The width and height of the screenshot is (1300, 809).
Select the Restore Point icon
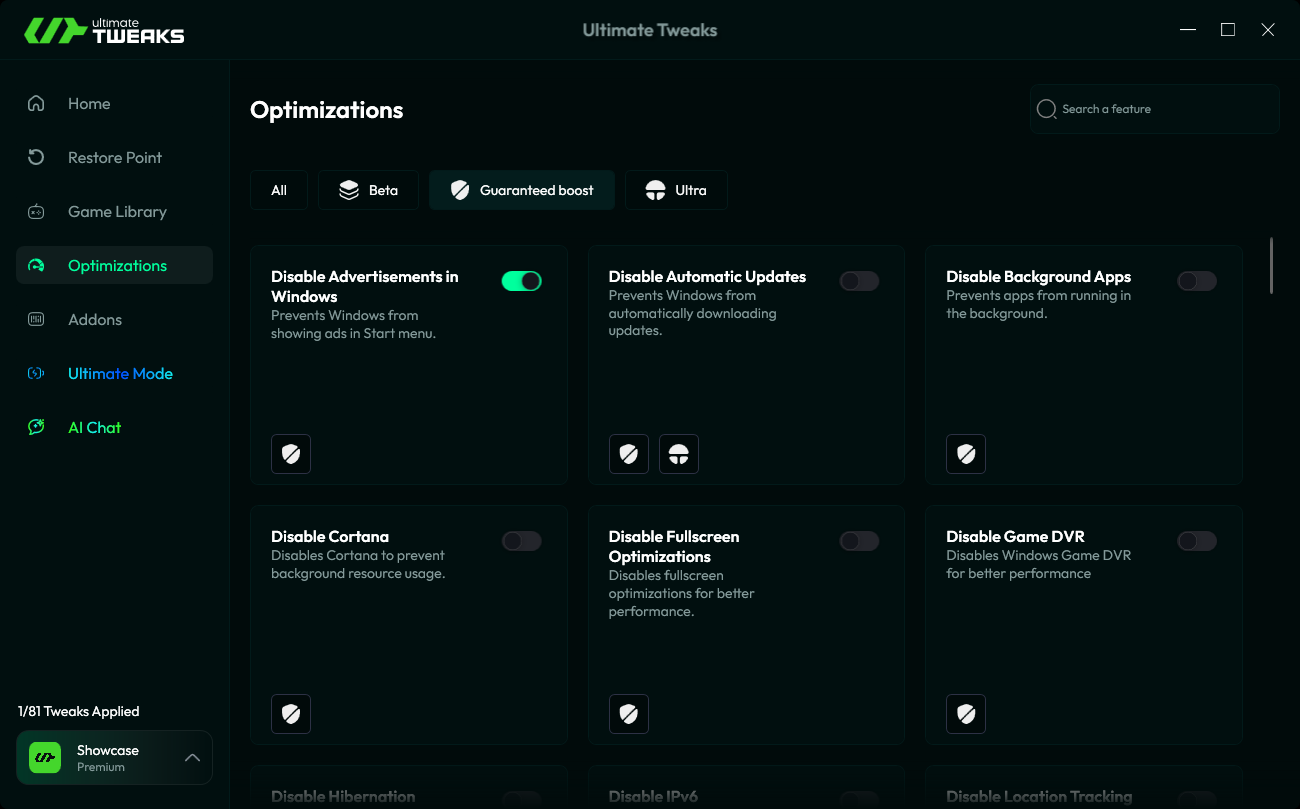[x=36, y=157]
